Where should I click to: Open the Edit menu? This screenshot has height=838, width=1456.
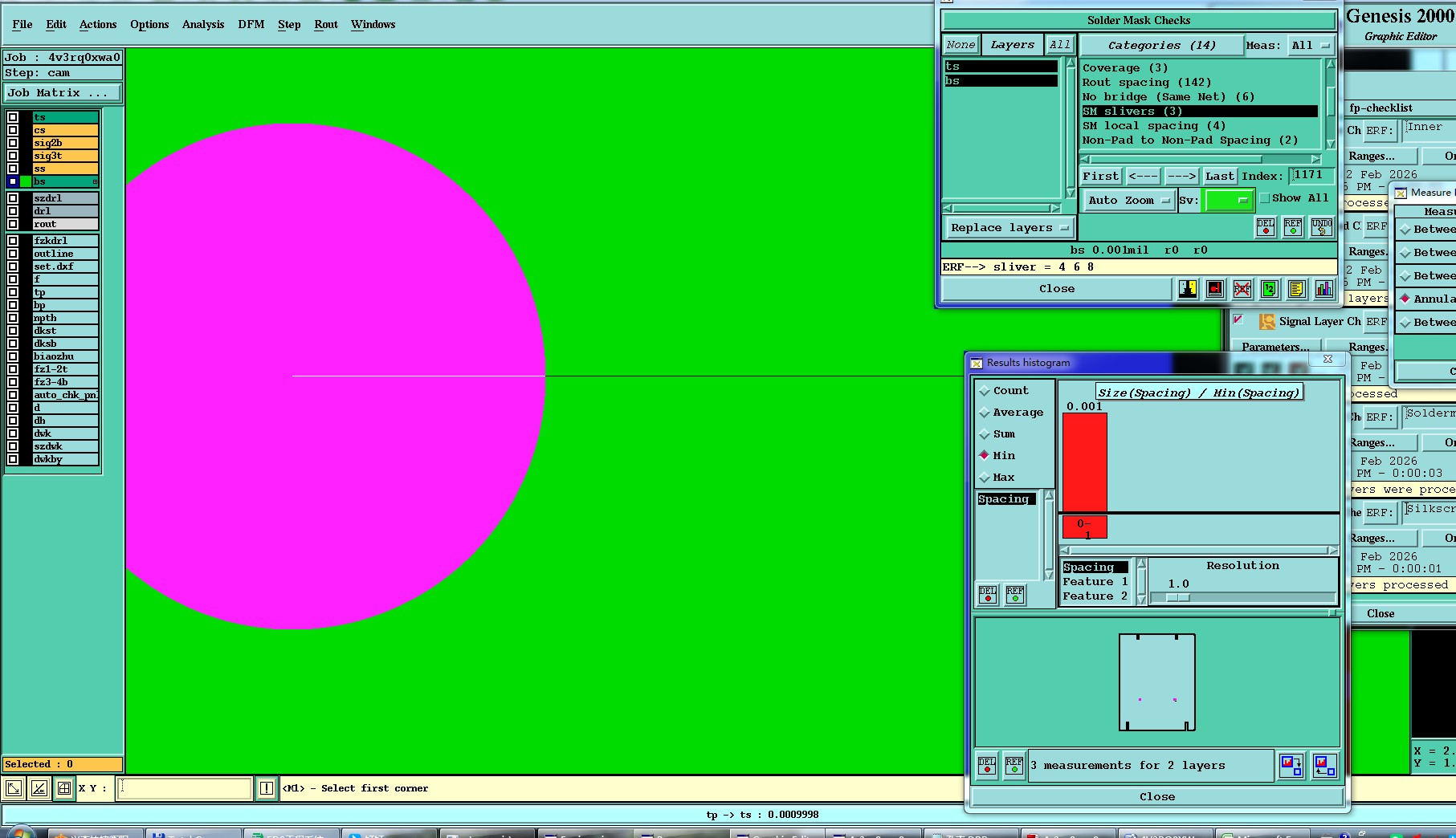coord(56,24)
